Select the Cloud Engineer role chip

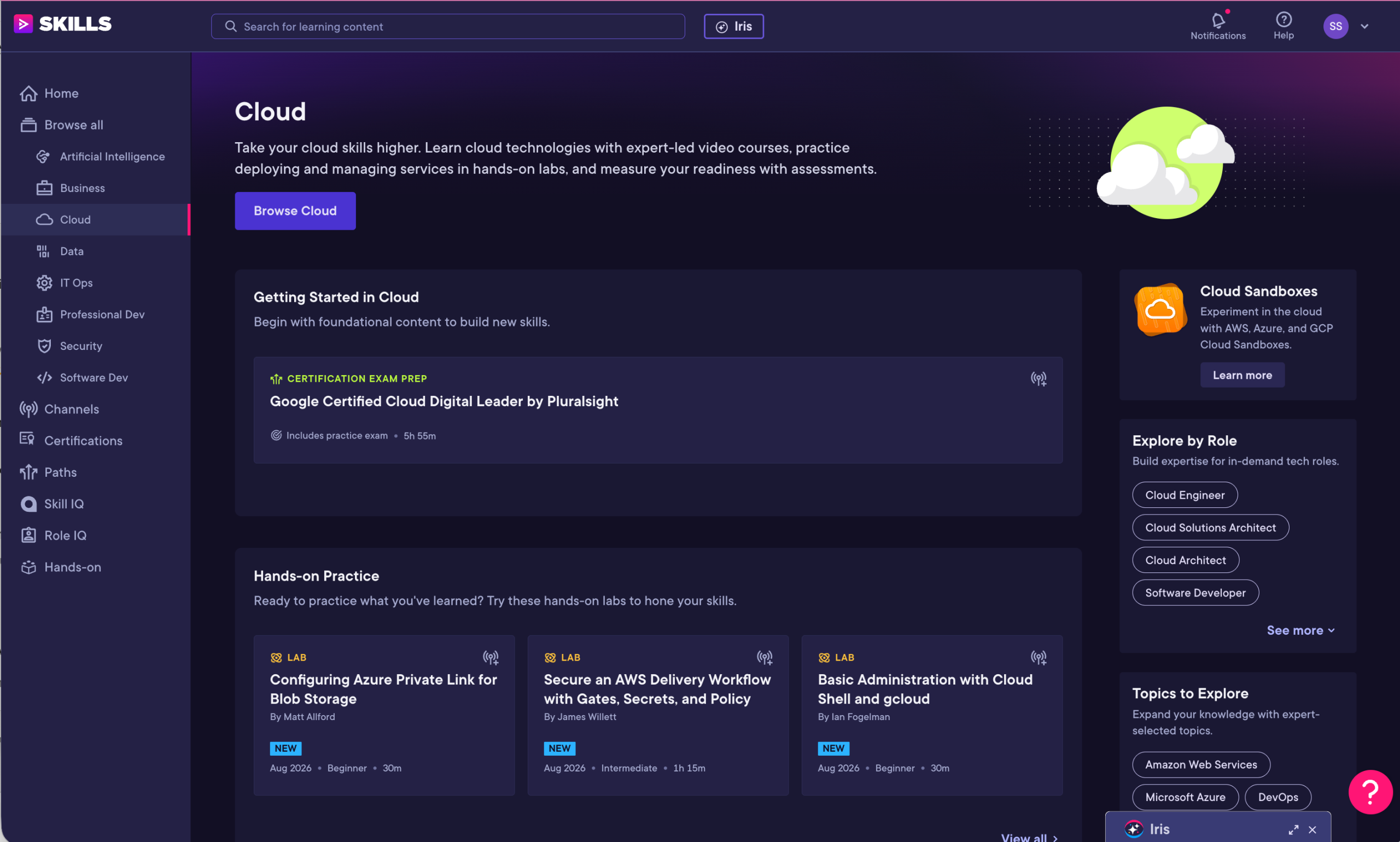coord(1185,495)
